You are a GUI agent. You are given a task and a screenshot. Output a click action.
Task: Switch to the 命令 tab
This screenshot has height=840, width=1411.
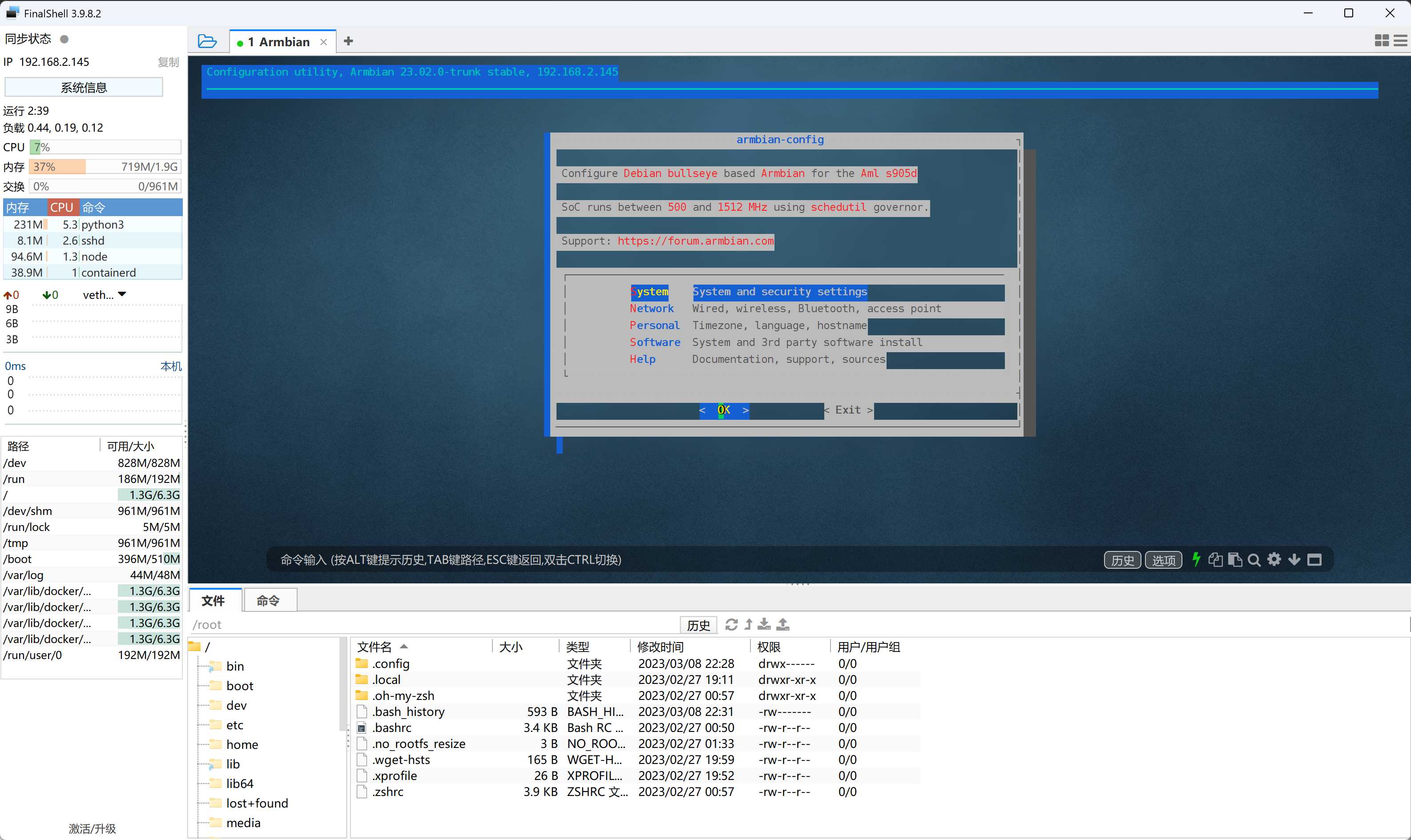pyautogui.click(x=268, y=600)
